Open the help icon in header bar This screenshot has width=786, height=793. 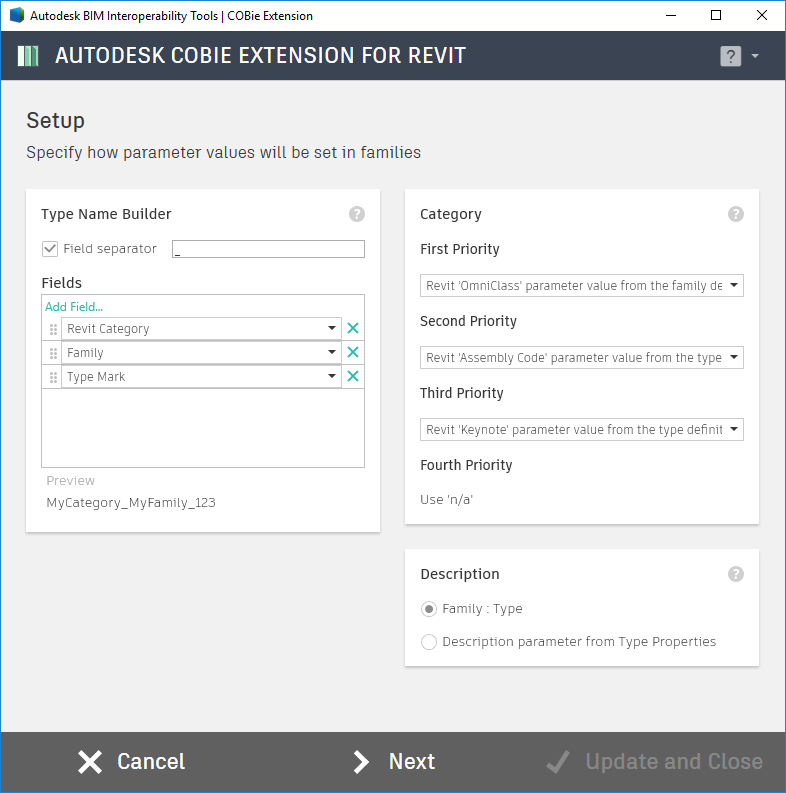pos(730,56)
